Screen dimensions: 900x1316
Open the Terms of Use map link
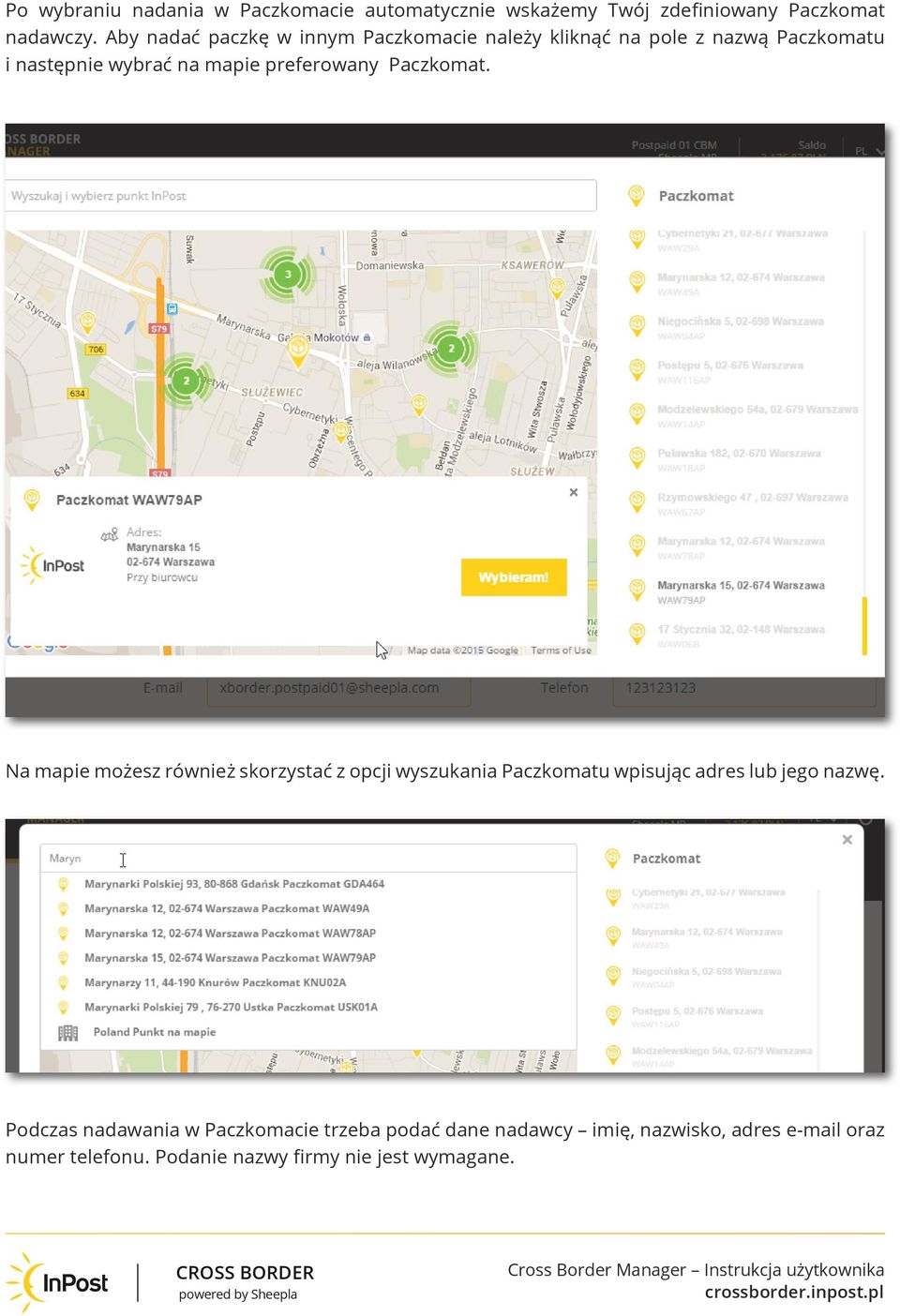tap(561, 651)
